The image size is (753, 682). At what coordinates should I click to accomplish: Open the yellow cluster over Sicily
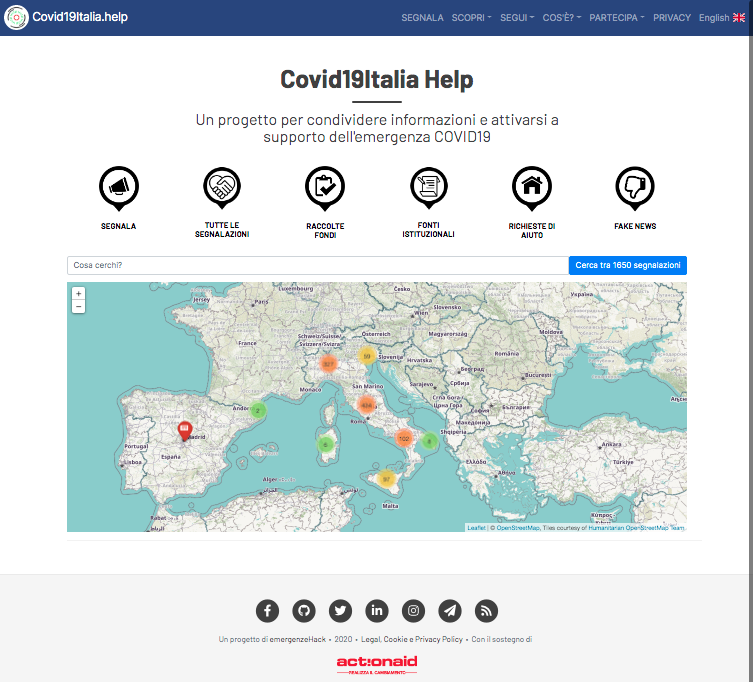[386, 479]
